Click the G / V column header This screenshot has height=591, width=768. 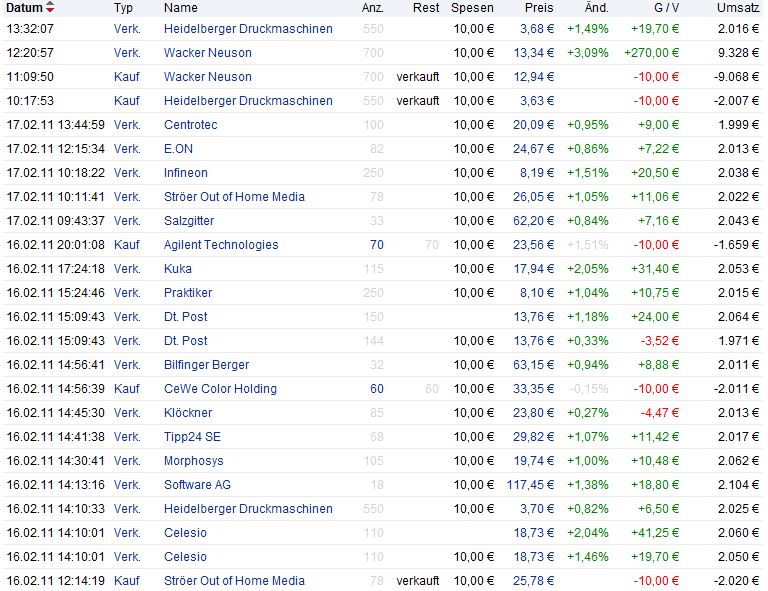click(x=664, y=8)
